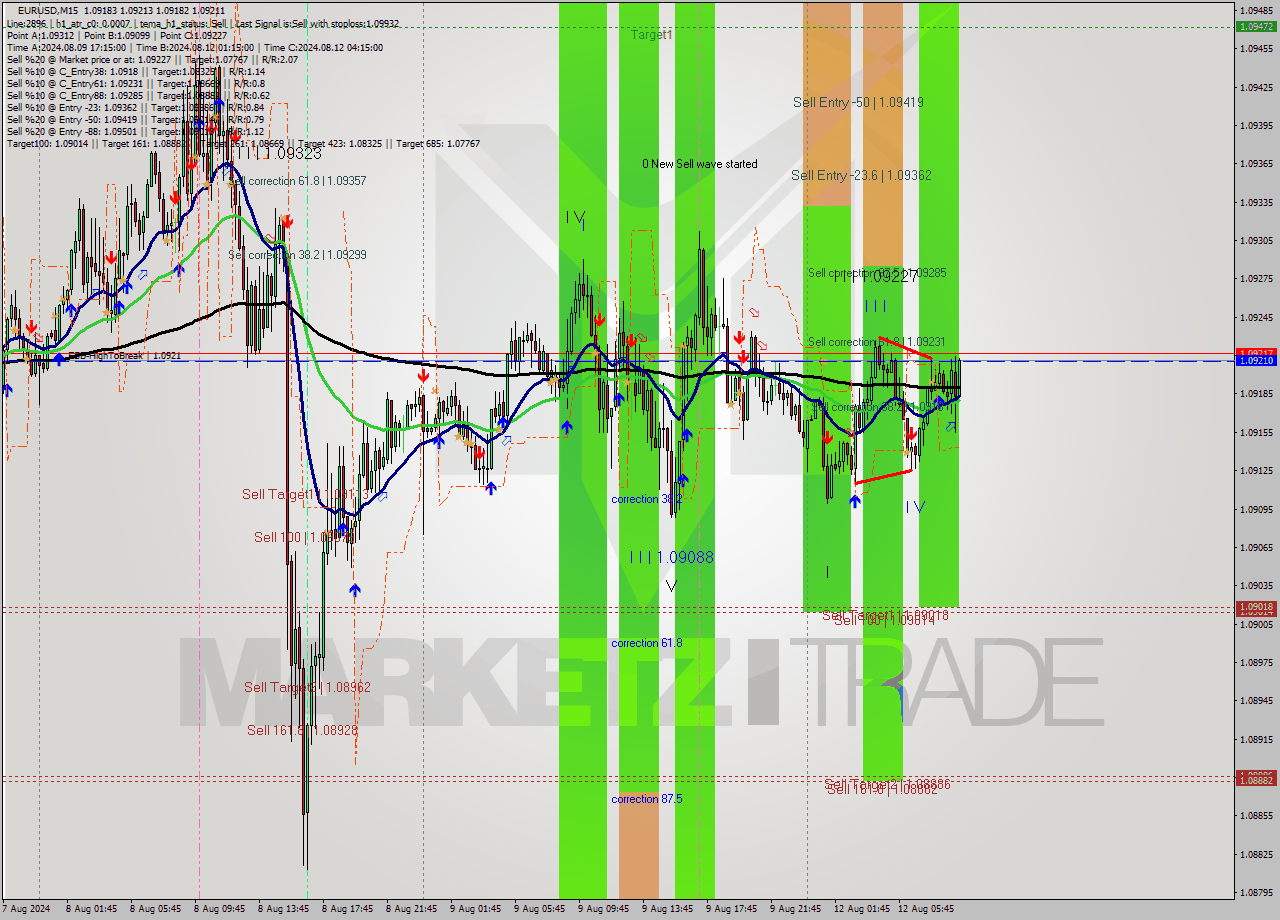Click the 1.08945 price axis label
Image resolution: width=1280 pixels, height=920 pixels.
(1257, 701)
